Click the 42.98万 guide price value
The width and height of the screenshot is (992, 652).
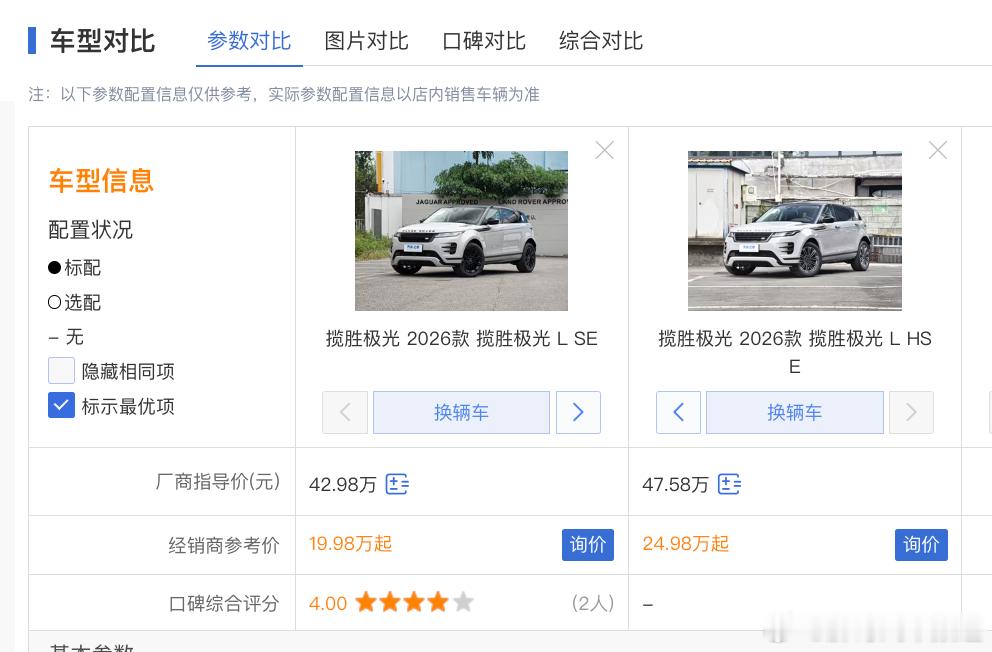click(342, 485)
